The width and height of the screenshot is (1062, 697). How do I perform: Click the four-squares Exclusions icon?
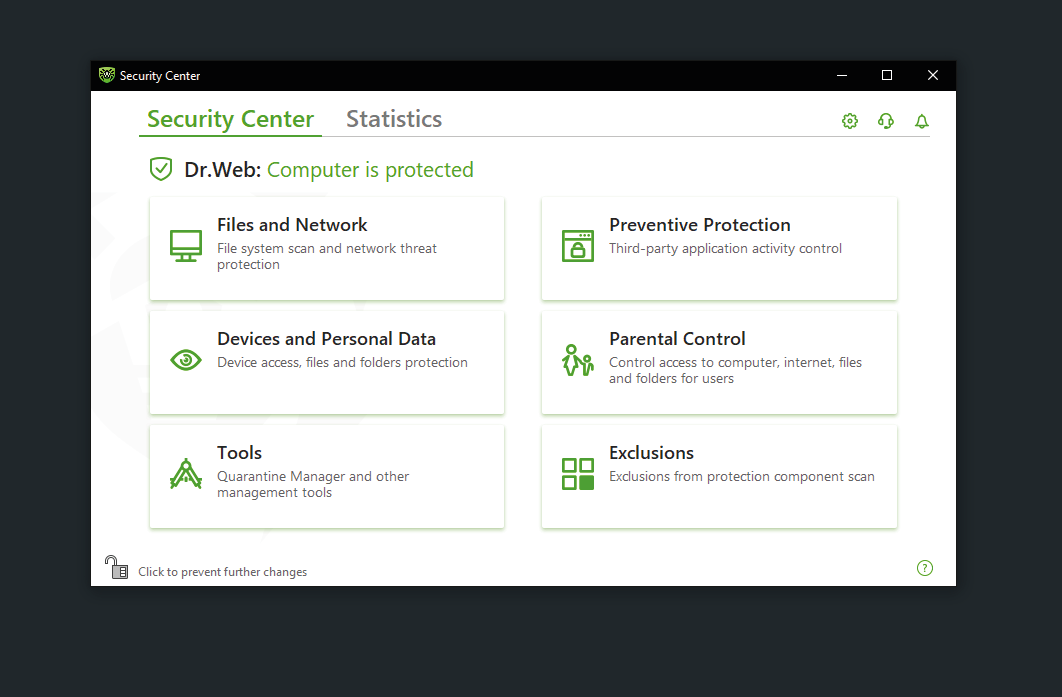pyautogui.click(x=578, y=473)
